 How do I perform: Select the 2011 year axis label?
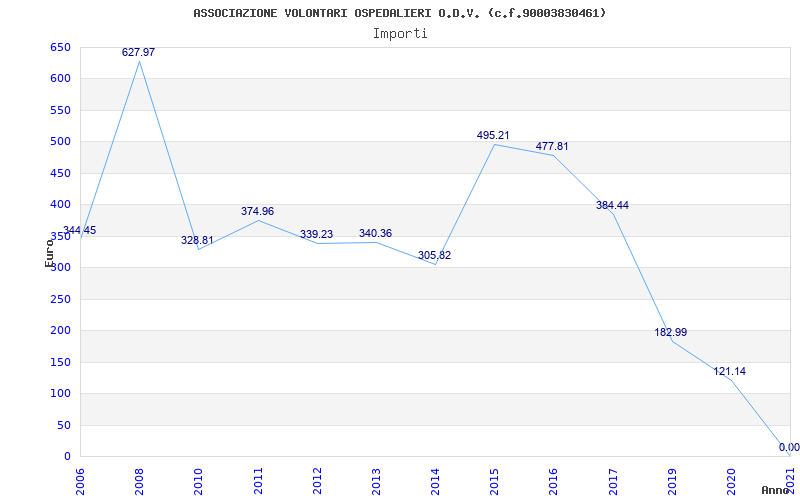(258, 481)
